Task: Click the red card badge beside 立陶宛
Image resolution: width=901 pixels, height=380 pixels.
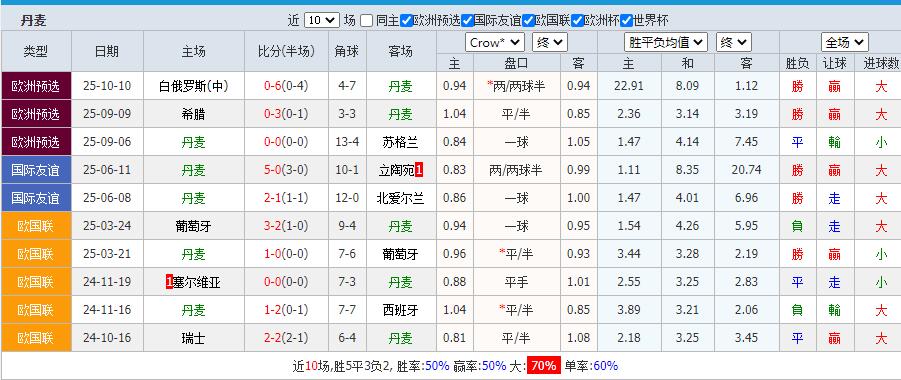Action: pyautogui.click(x=419, y=170)
